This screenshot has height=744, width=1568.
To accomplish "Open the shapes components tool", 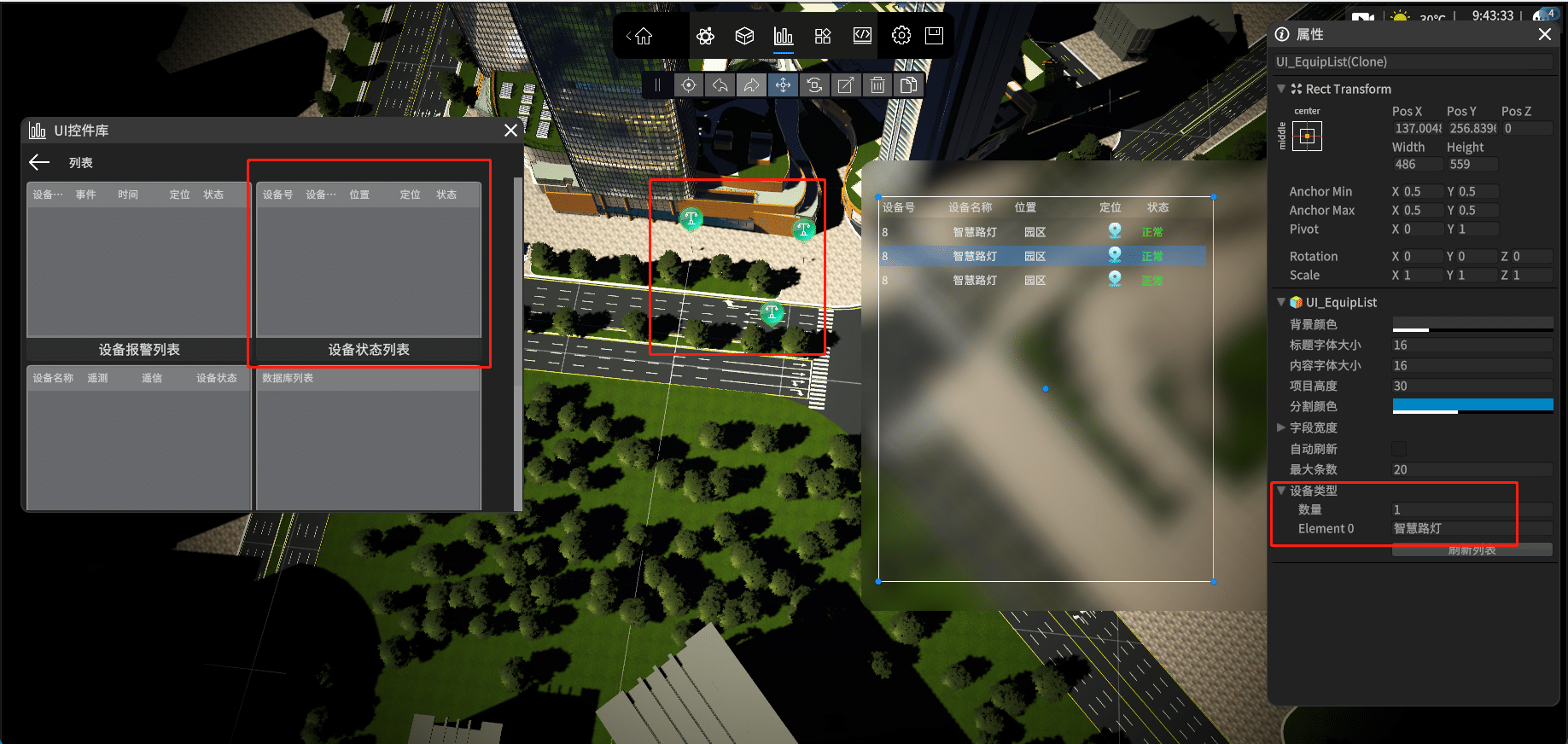I will coord(823,36).
